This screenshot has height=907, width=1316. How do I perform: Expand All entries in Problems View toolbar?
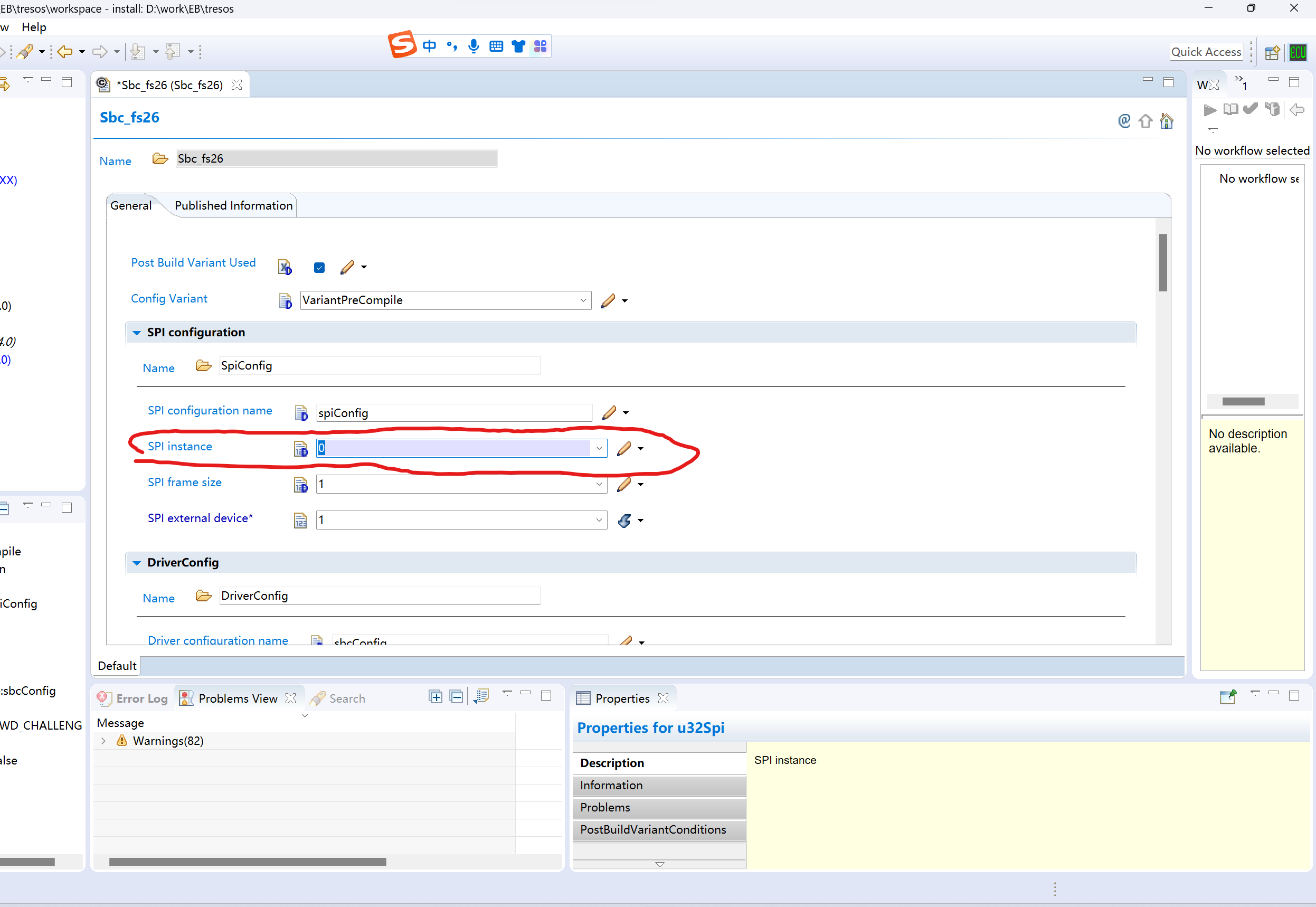tap(434, 696)
